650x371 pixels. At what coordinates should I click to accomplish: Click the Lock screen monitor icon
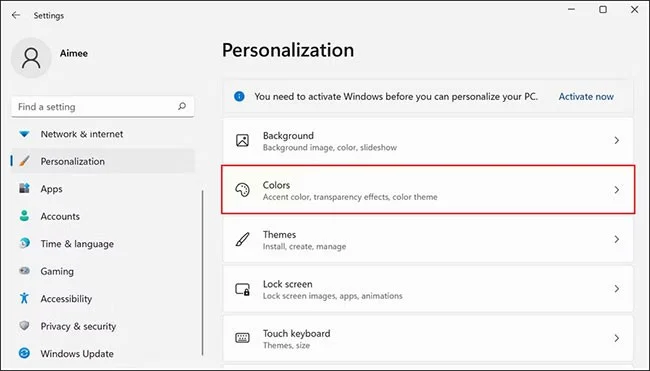(x=243, y=289)
